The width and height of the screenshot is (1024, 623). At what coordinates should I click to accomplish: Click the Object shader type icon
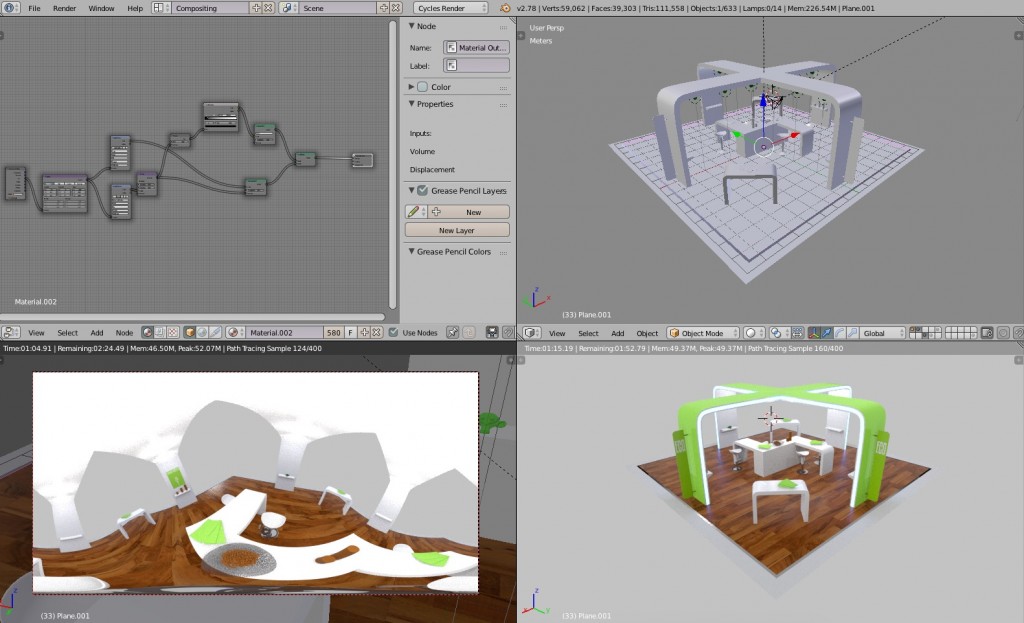point(189,331)
